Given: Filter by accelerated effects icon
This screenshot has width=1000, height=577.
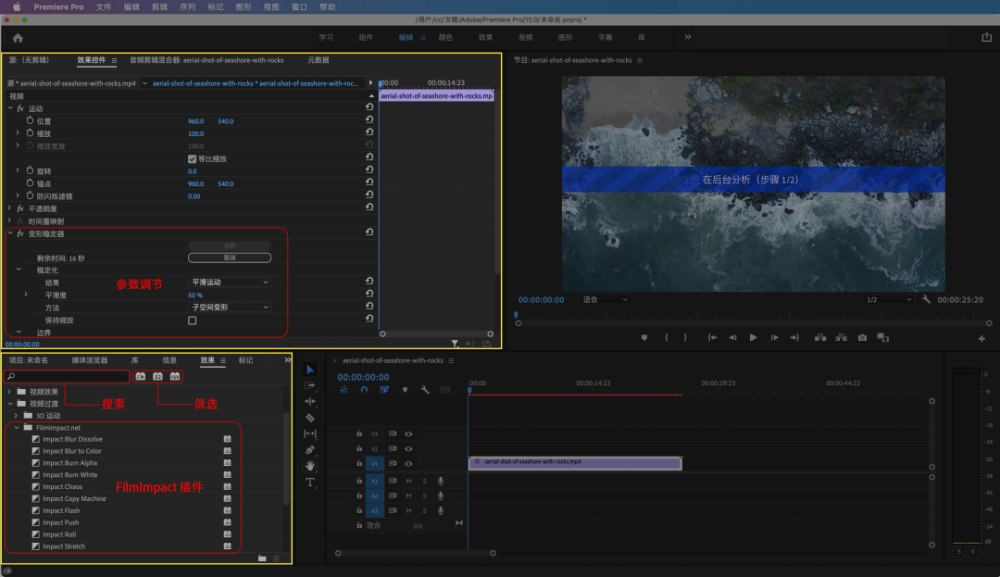Looking at the screenshot, I should pos(140,377).
